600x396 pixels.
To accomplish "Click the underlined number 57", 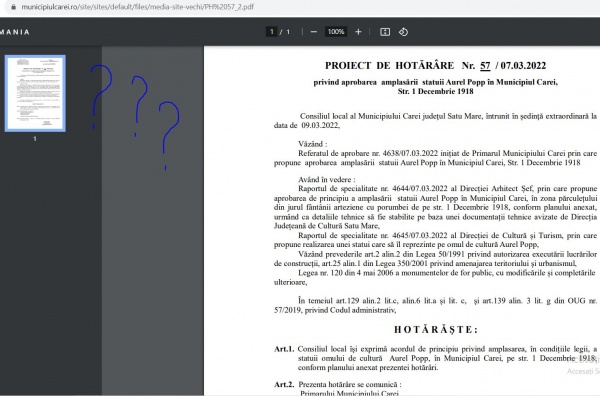I will point(485,66).
